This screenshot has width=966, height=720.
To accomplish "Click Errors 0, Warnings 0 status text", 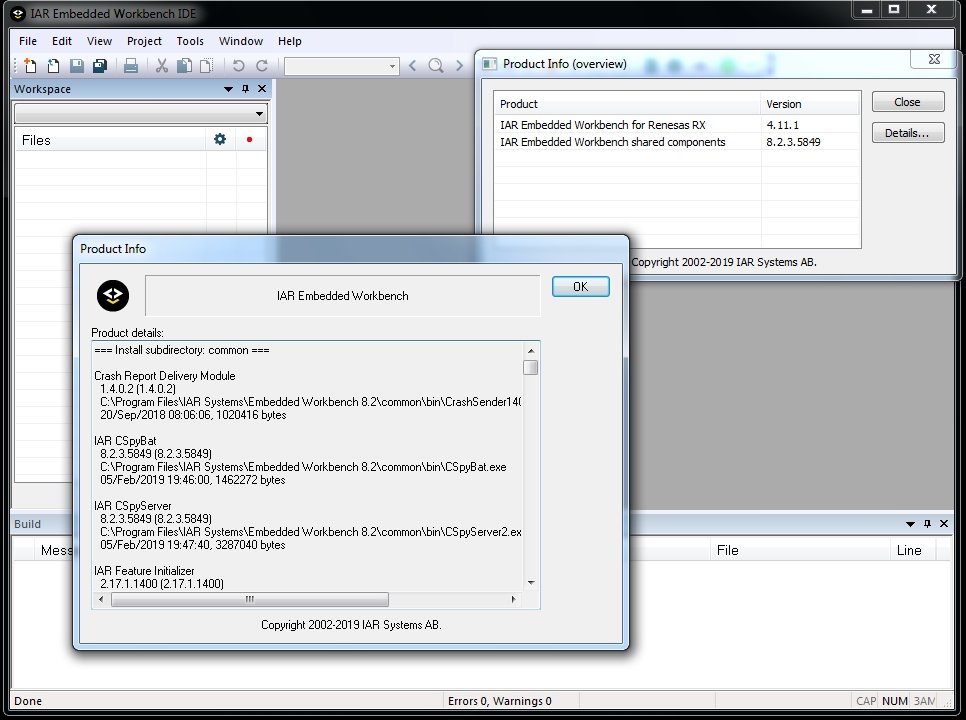I will click(500, 701).
